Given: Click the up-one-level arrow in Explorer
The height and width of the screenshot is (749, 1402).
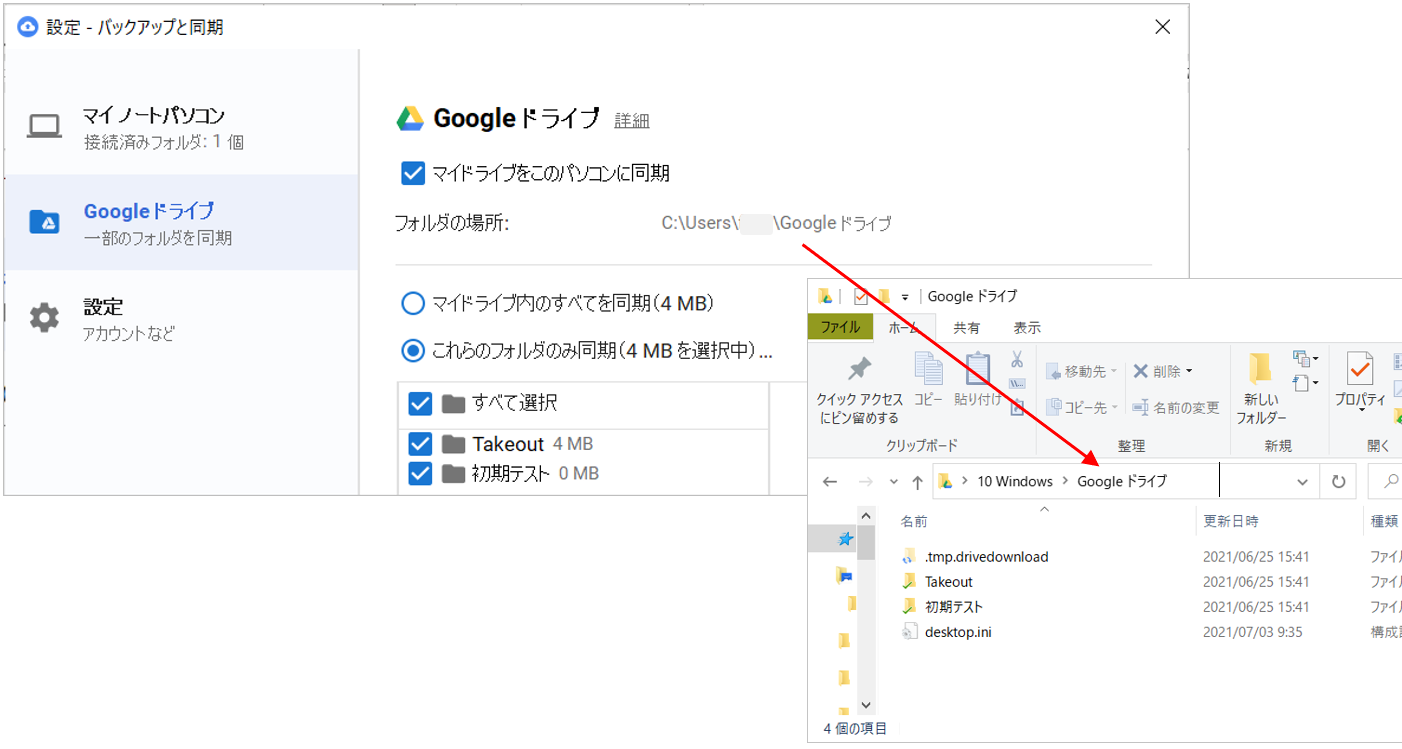Looking at the screenshot, I should tap(917, 482).
